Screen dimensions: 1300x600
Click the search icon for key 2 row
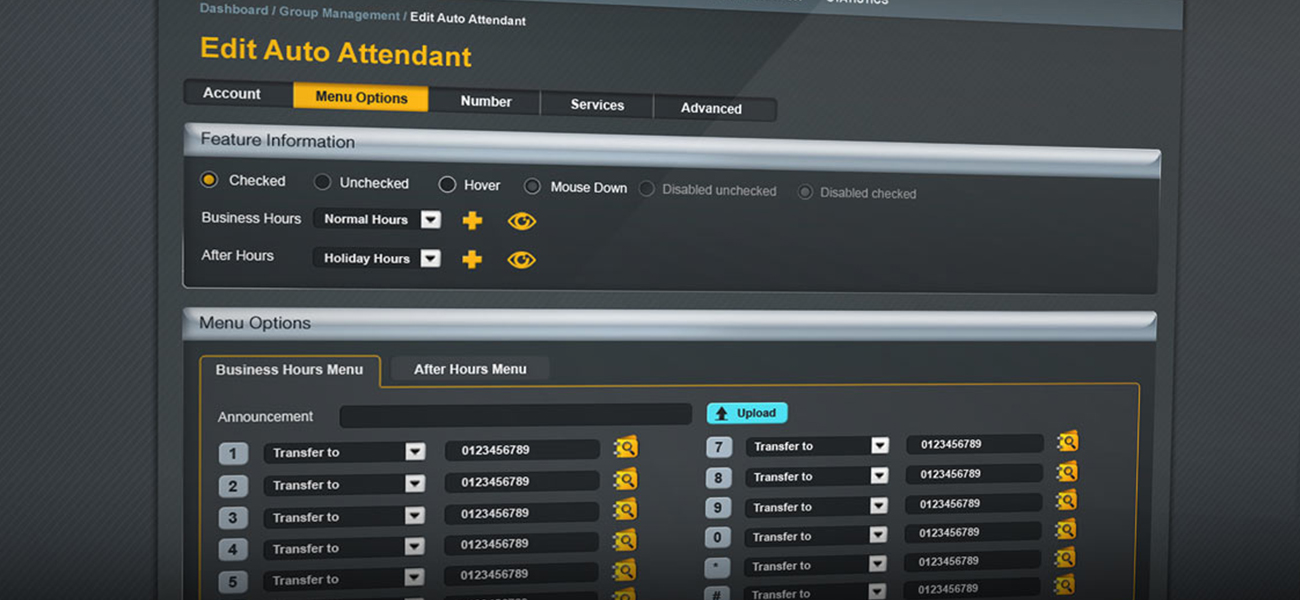pos(625,480)
